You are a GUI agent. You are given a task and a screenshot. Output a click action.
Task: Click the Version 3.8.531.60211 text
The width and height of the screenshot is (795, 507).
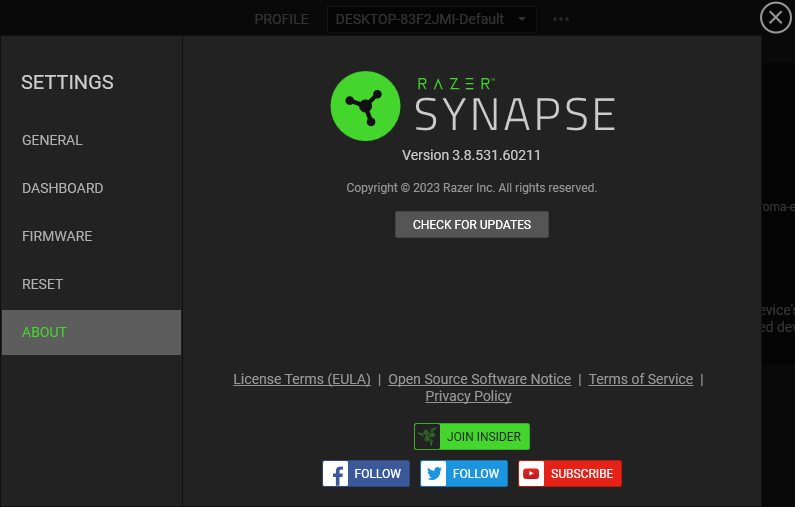coord(472,155)
